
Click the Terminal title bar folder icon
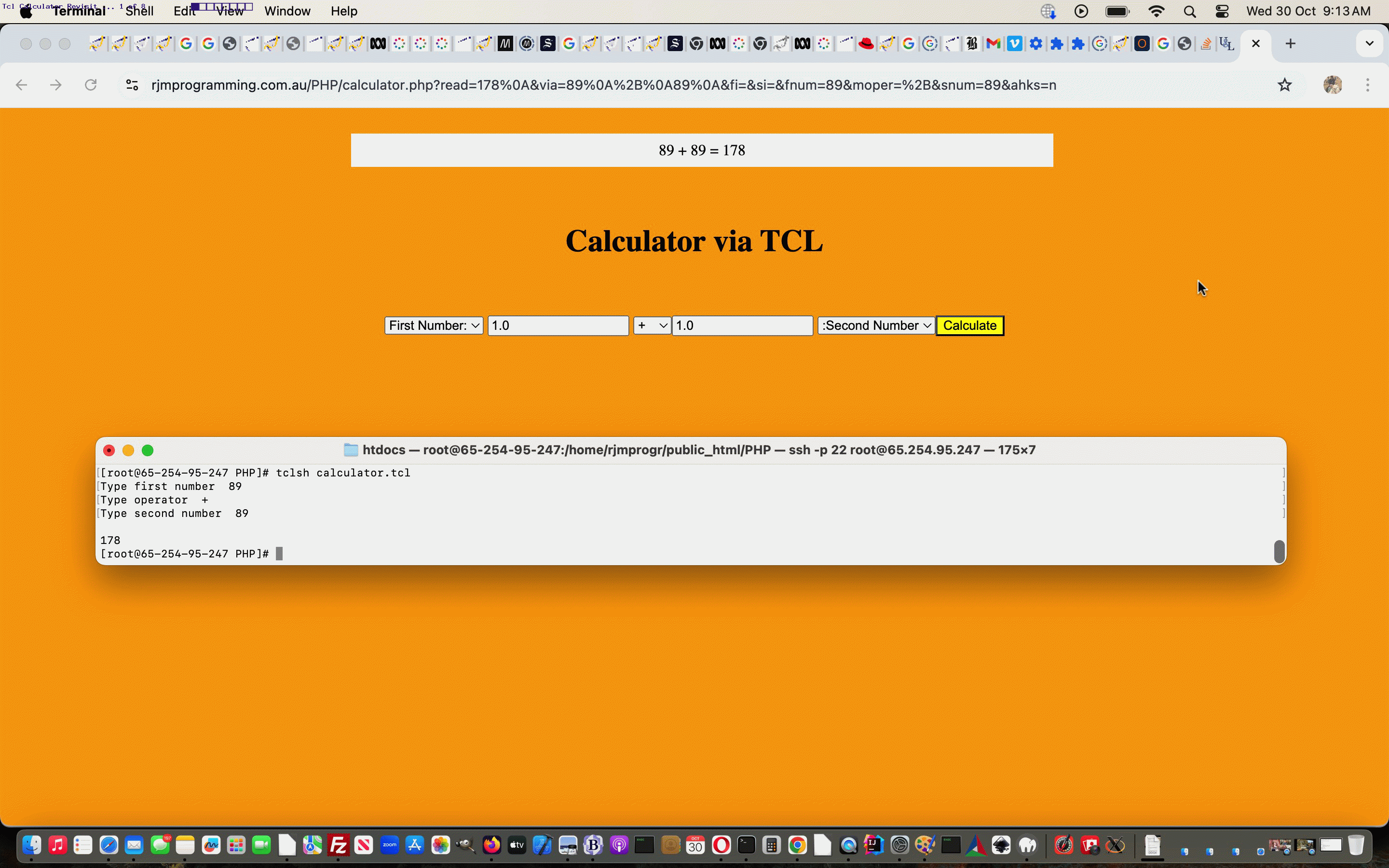click(351, 450)
